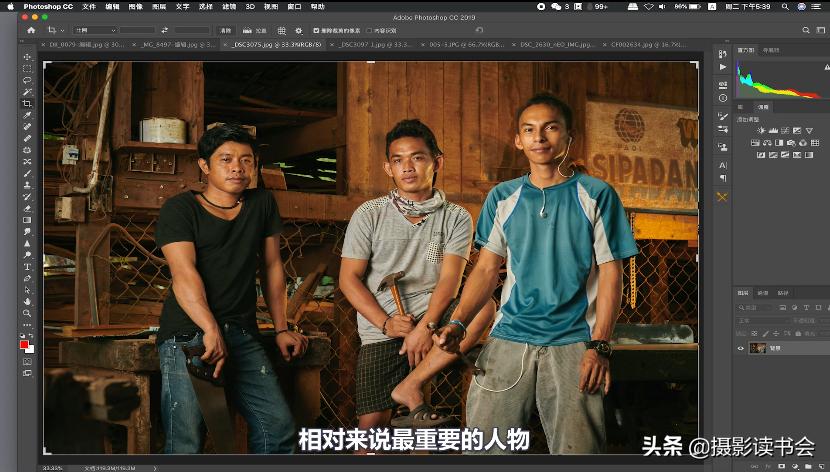Select the Hand tool

[27, 301]
